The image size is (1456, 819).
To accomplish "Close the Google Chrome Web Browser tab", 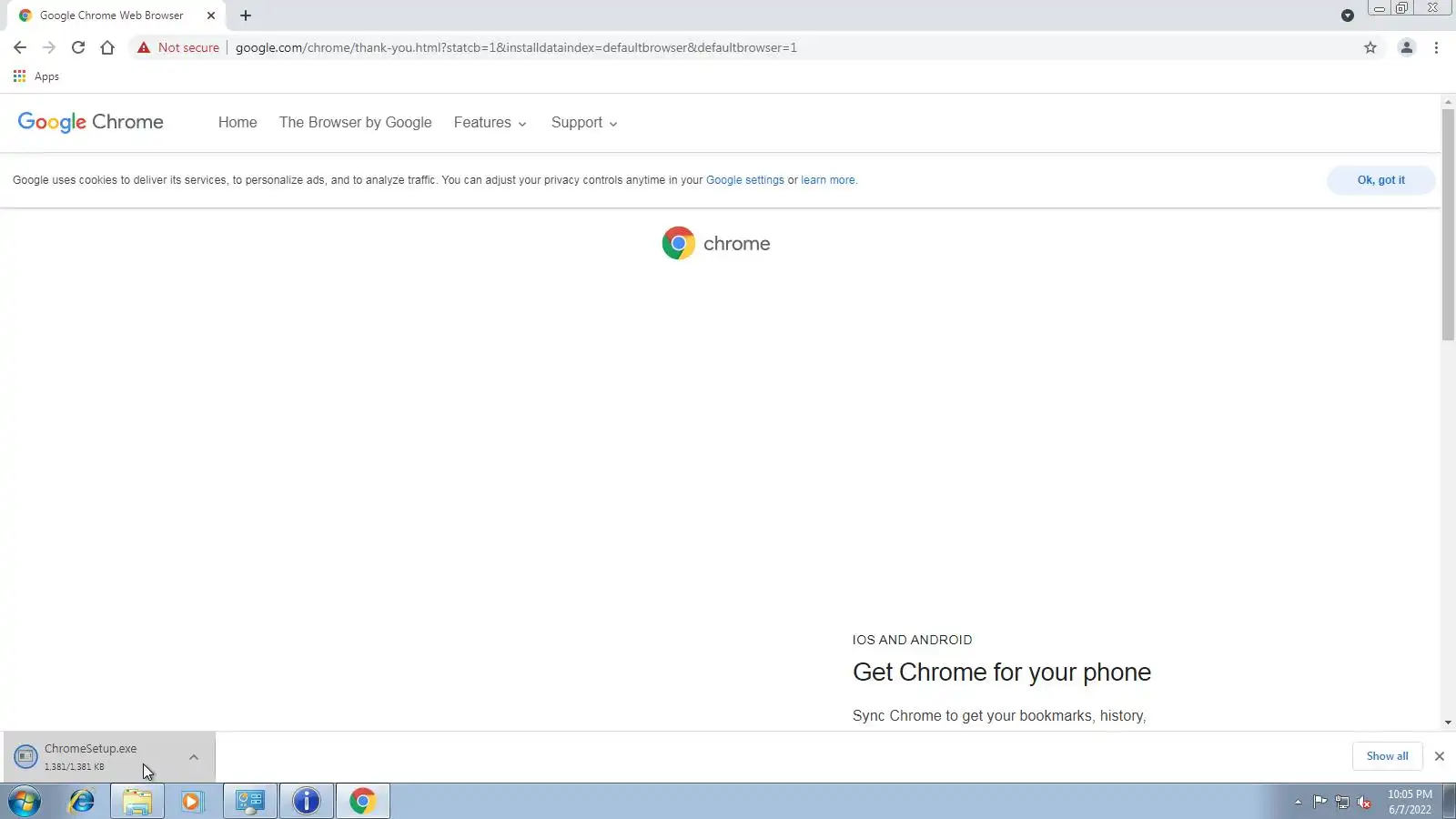I will tap(211, 15).
